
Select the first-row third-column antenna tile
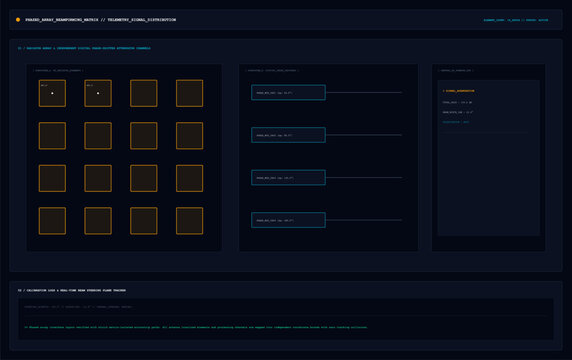pyautogui.click(x=144, y=93)
